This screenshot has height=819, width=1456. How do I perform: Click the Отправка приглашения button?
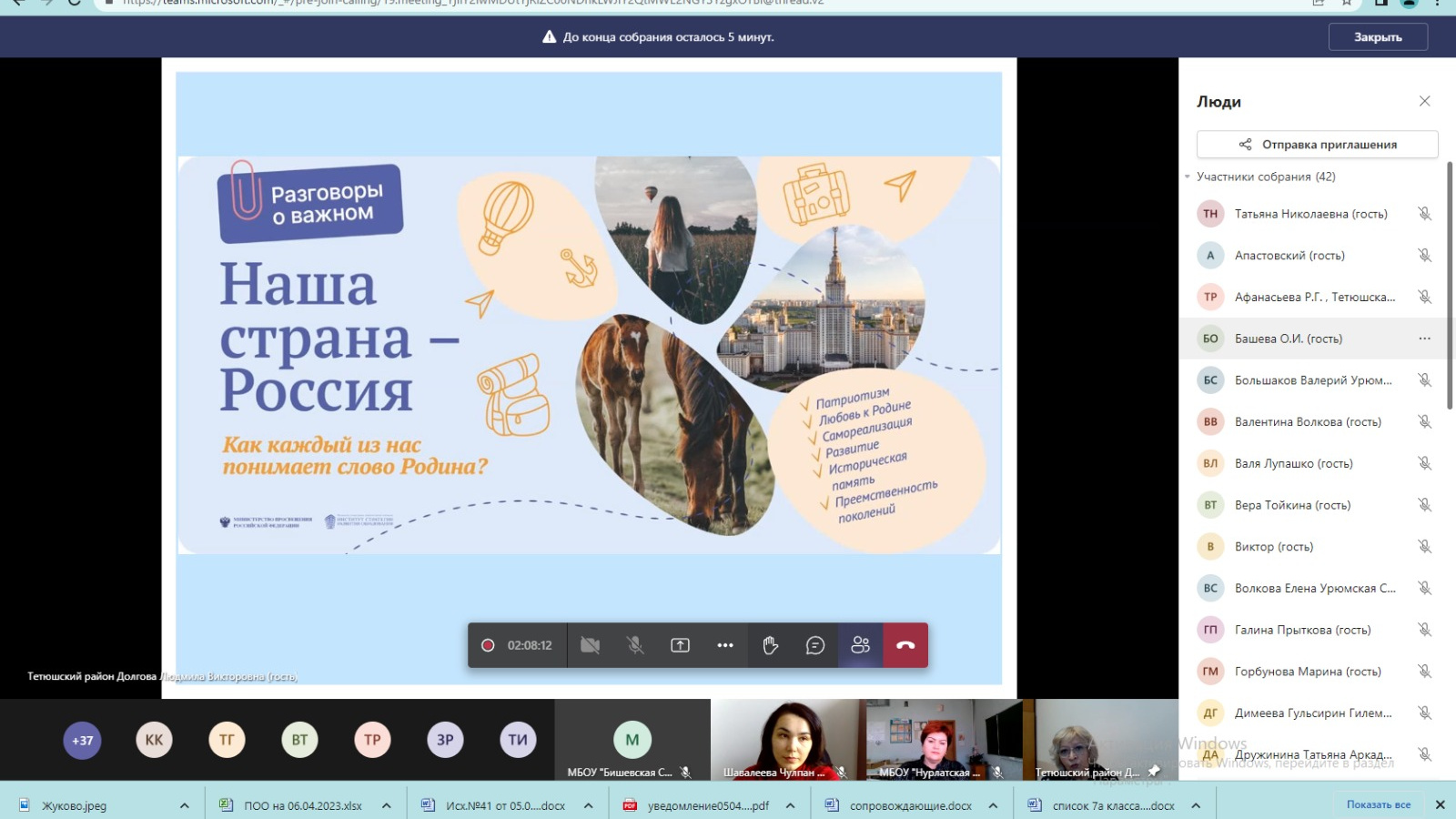[1317, 145]
